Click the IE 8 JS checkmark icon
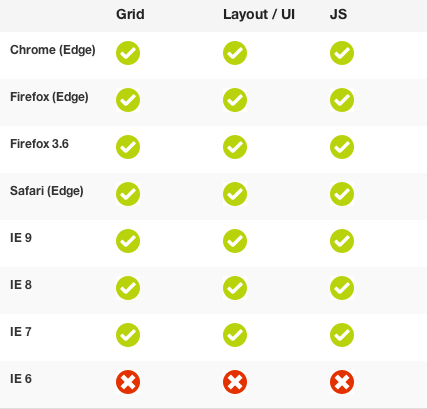This screenshot has width=427, height=409. pyautogui.click(x=342, y=288)
